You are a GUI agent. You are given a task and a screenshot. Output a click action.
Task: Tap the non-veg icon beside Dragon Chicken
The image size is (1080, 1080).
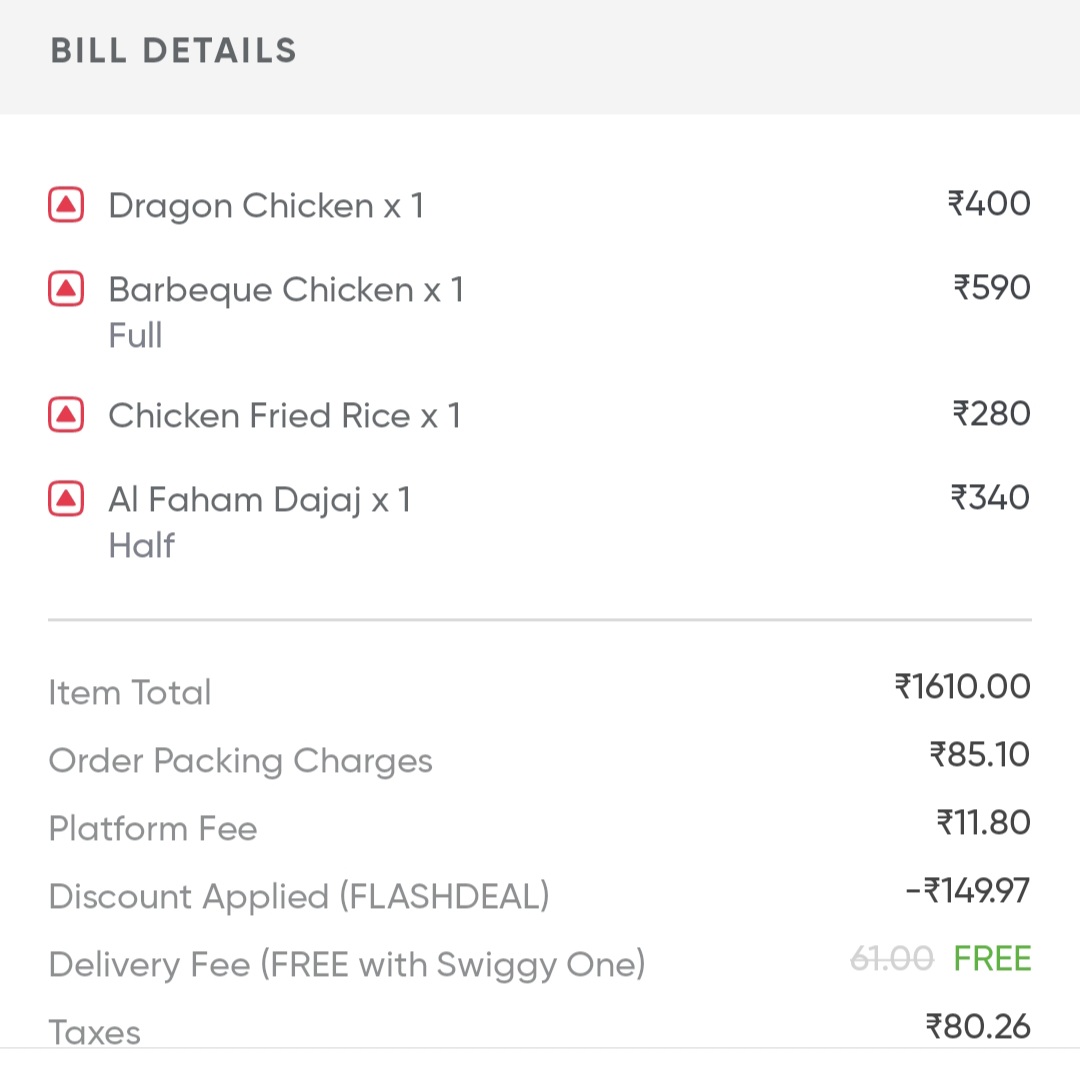click(66, 206)
